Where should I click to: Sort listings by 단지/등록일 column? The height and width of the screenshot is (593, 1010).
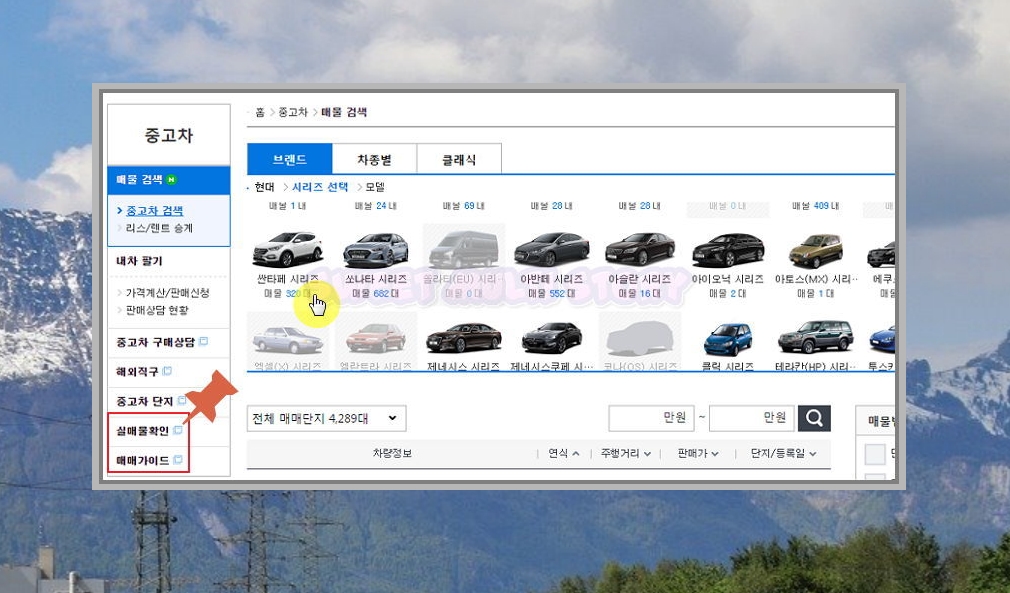[x=783, y=453]
